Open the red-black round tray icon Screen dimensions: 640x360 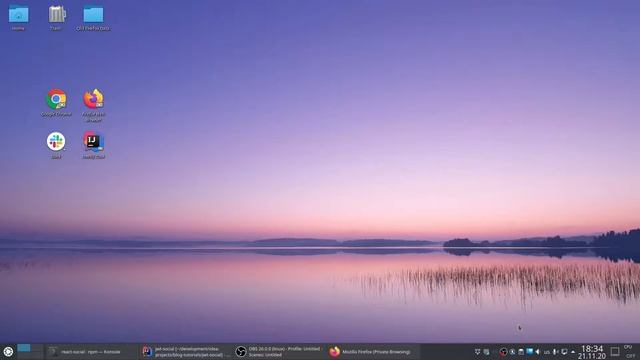point(503,352)
